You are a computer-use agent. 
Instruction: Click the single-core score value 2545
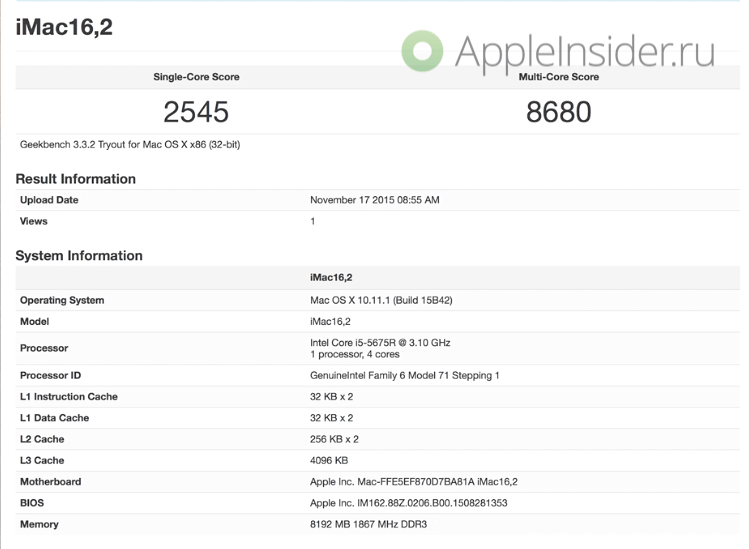[x=196, y=112]
